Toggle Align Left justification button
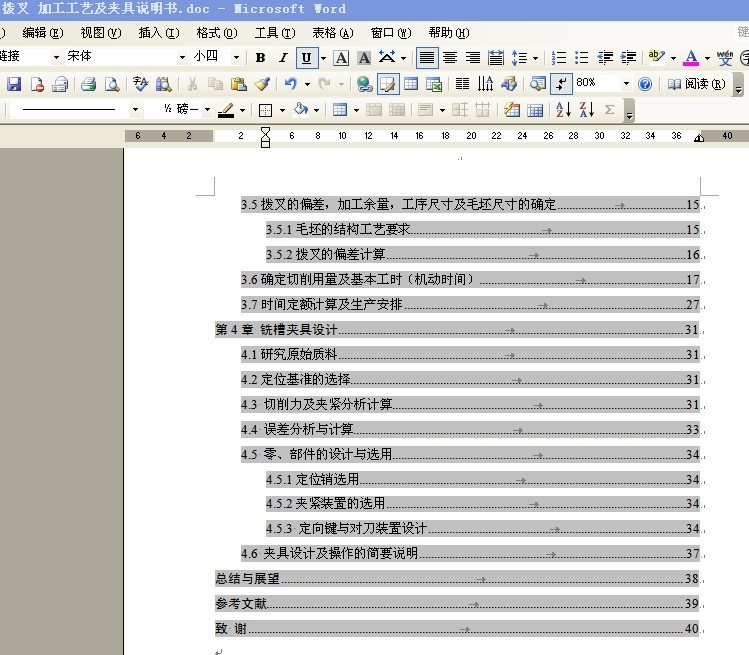Viewport: 749px width, 655px height. [427, 58]
